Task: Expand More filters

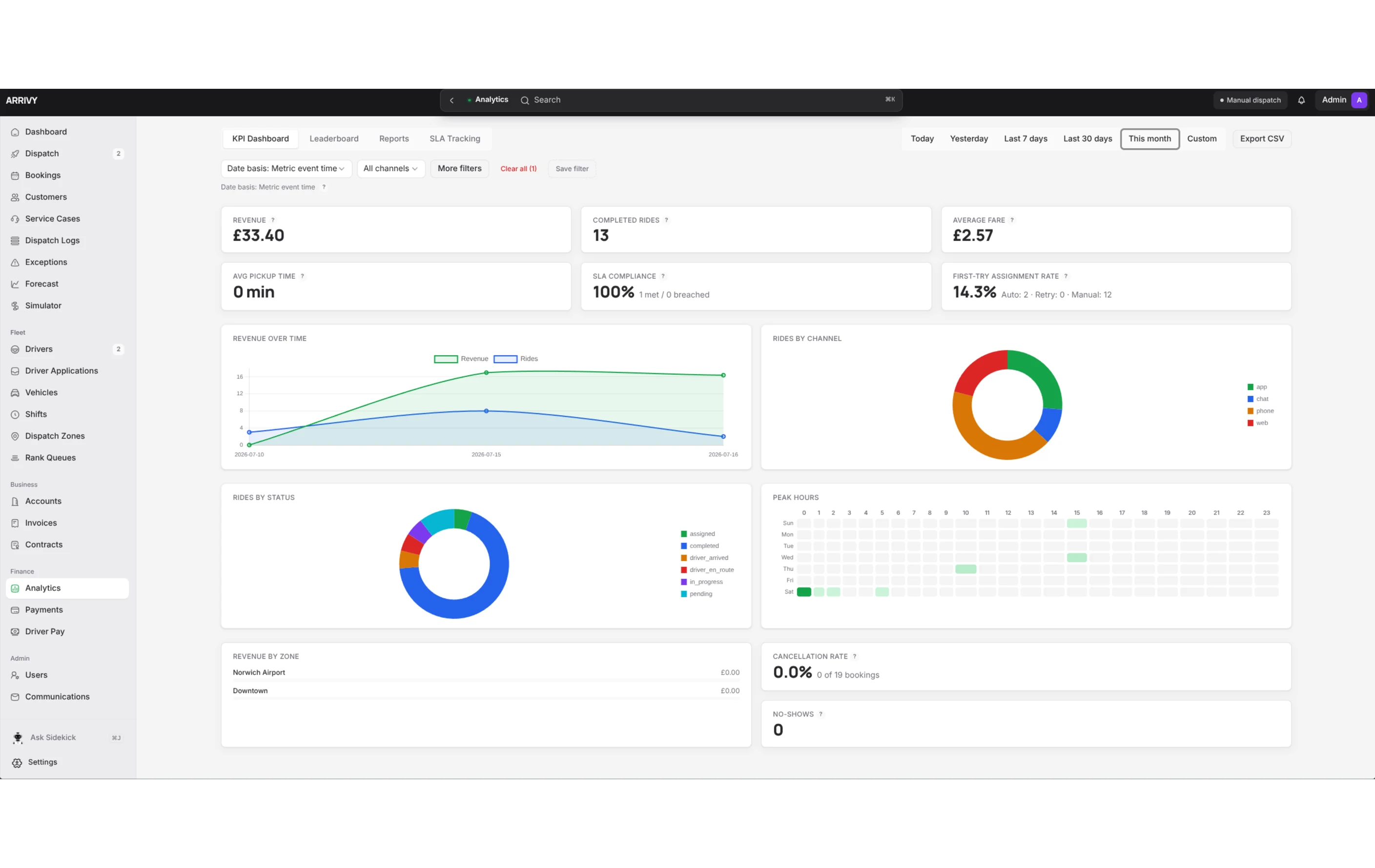Action: click(460, 168)
